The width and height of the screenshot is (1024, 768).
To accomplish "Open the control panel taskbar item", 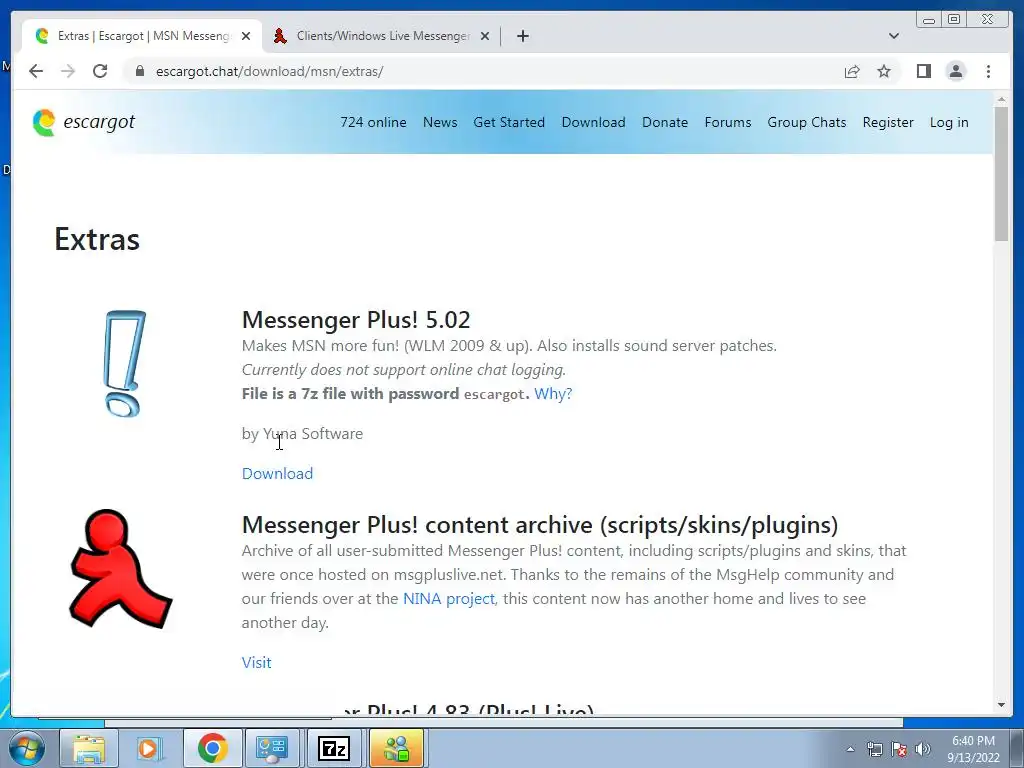I will (x=272, y=748).
